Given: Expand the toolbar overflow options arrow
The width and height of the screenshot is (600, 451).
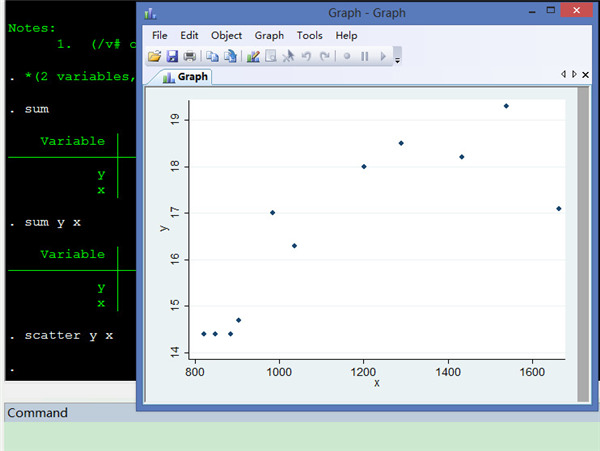Looking at the screenshot, I should [x=398, y=58].
